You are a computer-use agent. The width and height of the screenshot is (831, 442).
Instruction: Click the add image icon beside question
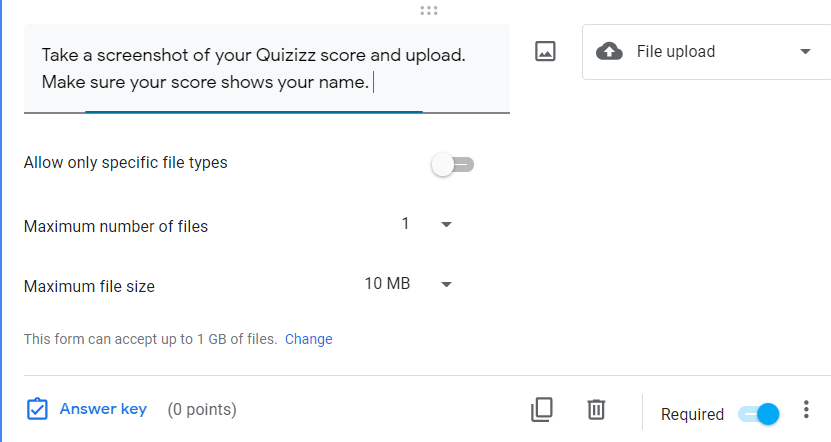545,51
